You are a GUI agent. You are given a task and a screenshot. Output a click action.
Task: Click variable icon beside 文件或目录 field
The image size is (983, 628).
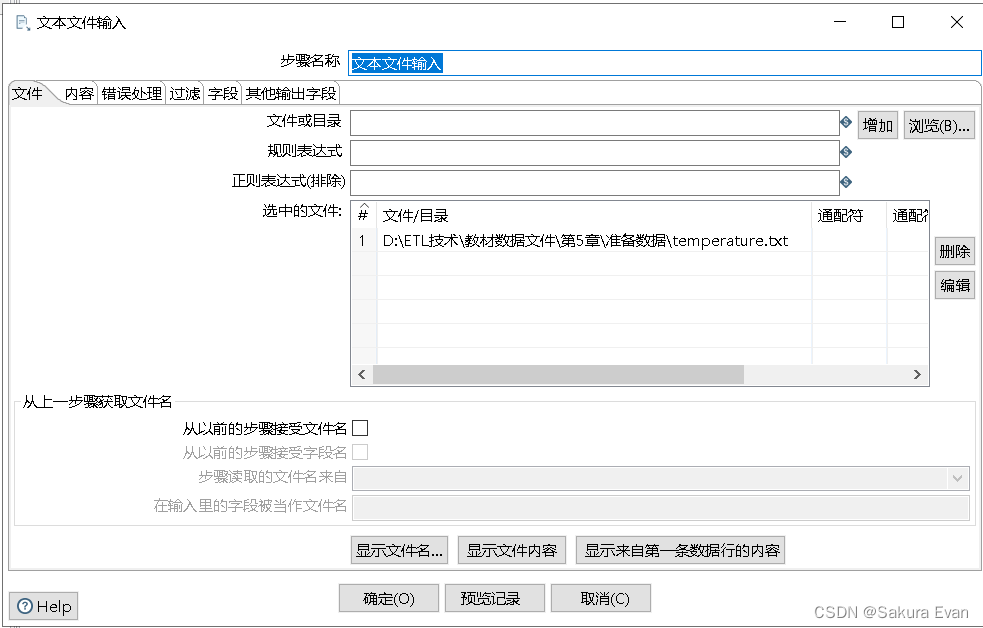(x=846, y=122)
